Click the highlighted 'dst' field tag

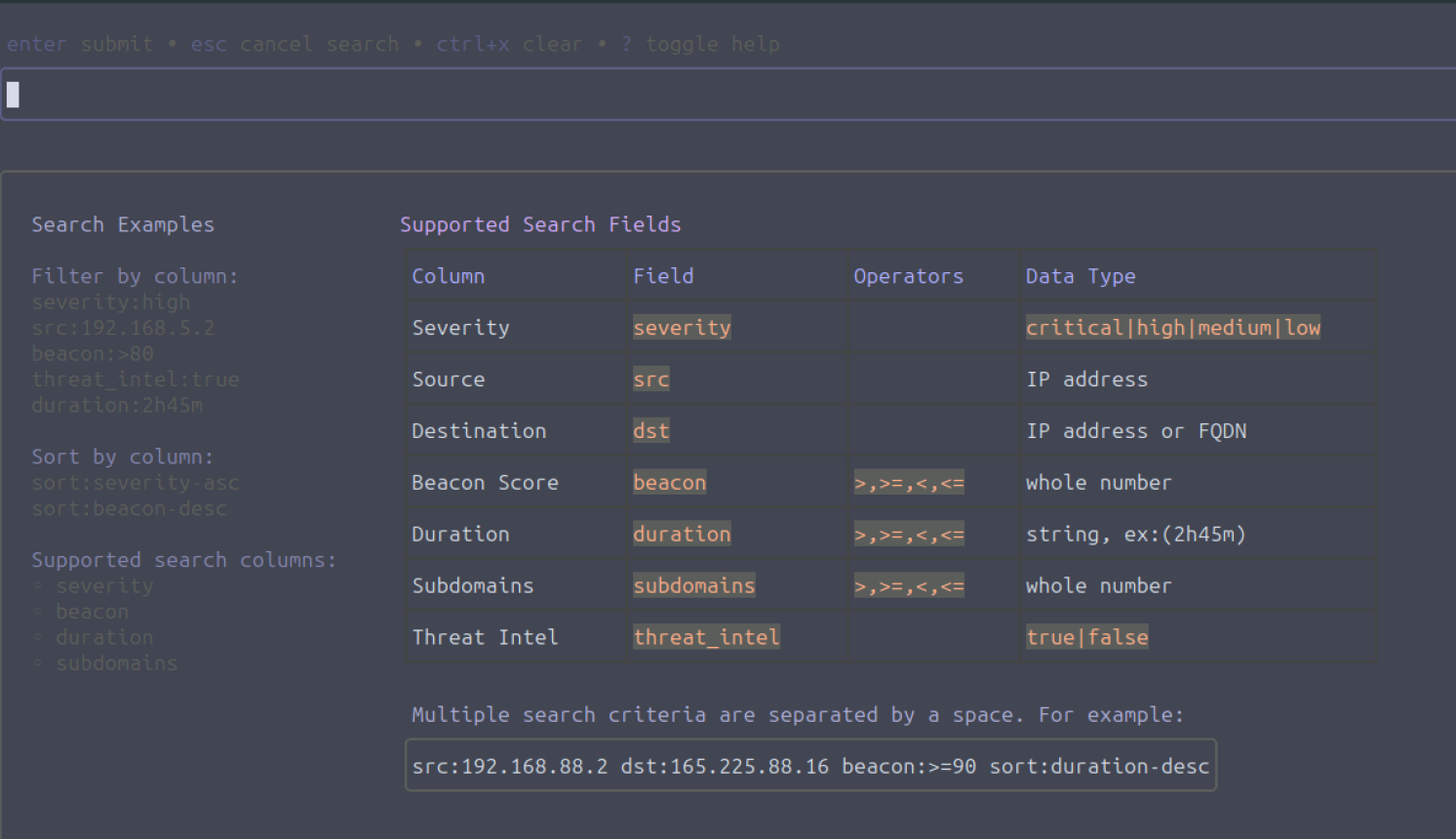(650, 431)
